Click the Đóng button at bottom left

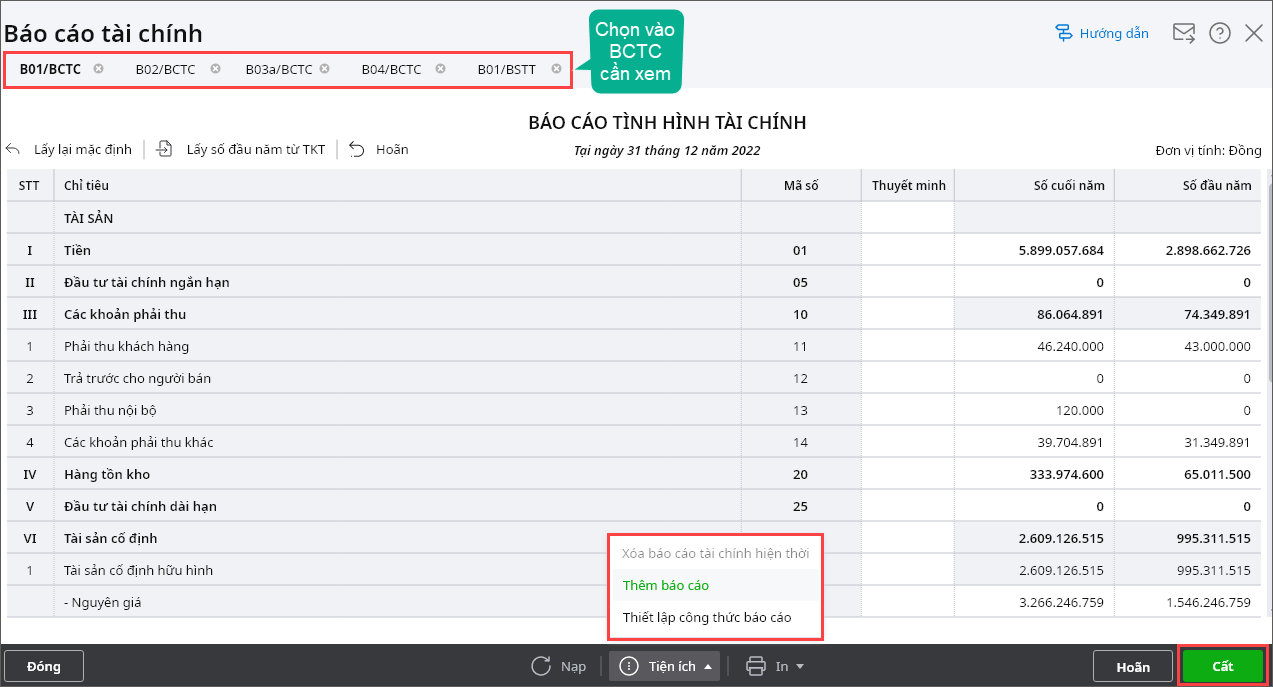pos(44,666)
